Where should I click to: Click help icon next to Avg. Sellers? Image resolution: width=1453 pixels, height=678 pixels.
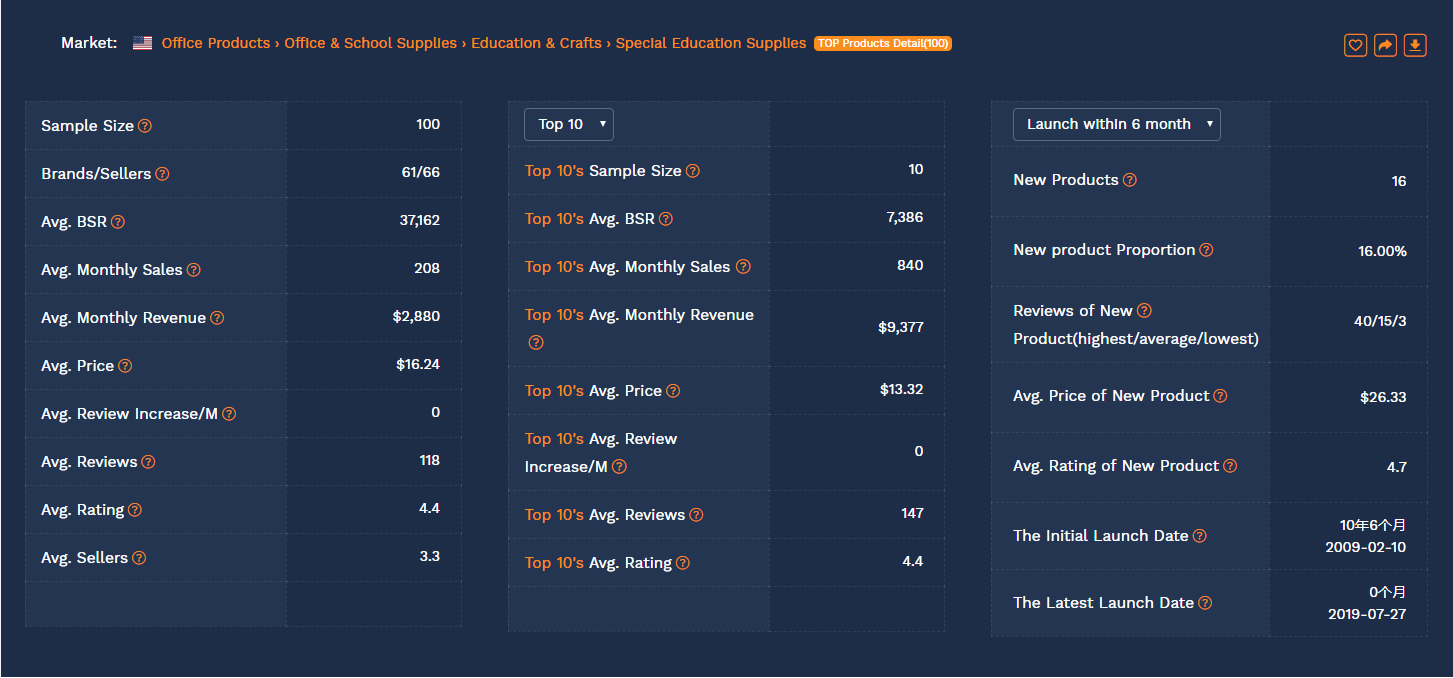pos(139,558)
